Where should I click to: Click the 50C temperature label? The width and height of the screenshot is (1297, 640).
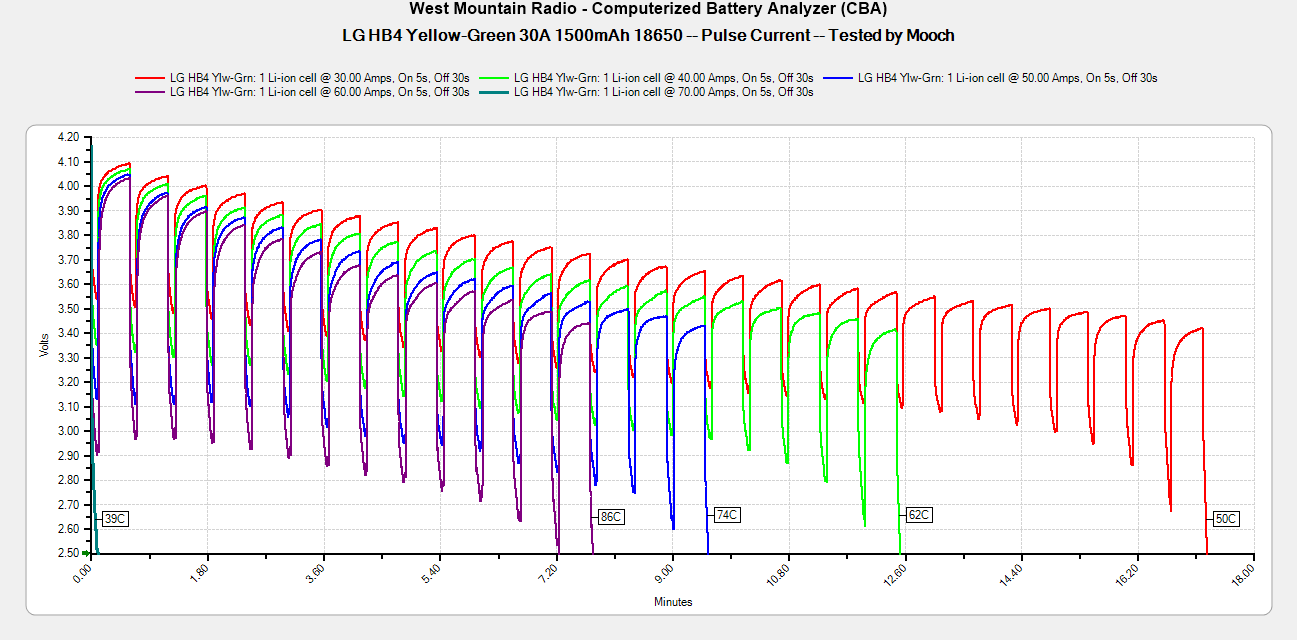tap(1225, 519)
